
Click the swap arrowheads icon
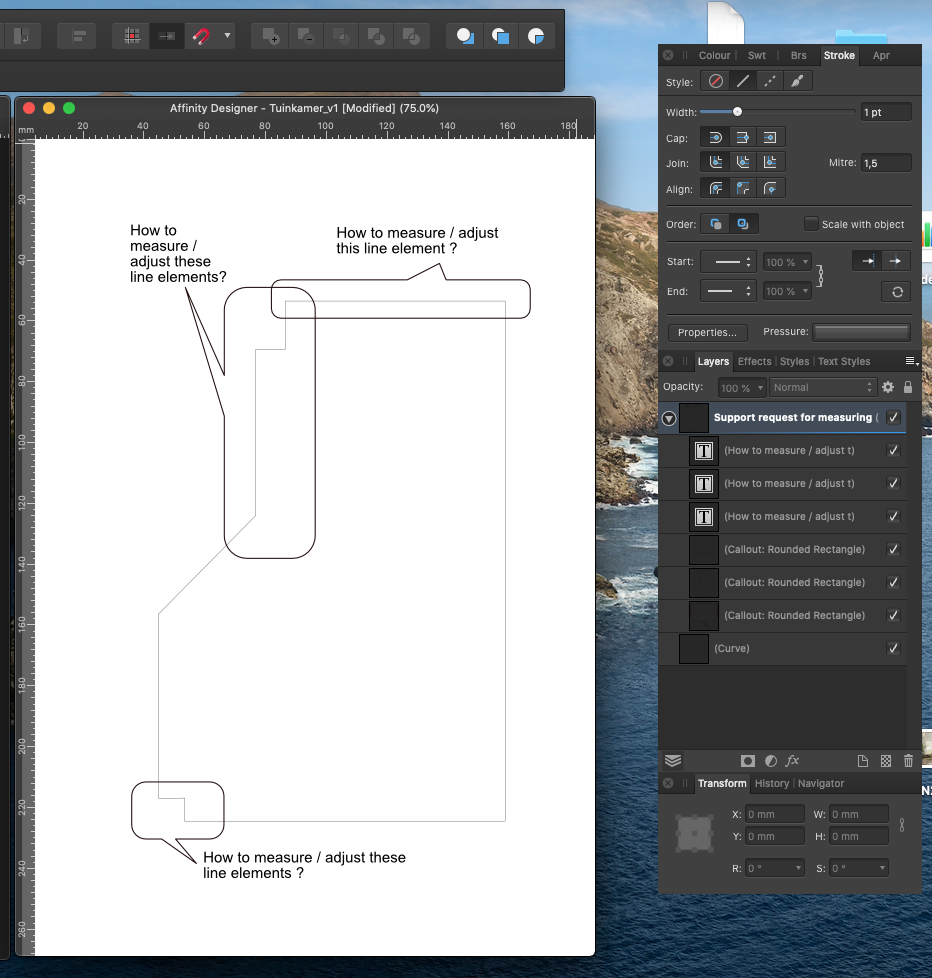click(x=897, y=292)
